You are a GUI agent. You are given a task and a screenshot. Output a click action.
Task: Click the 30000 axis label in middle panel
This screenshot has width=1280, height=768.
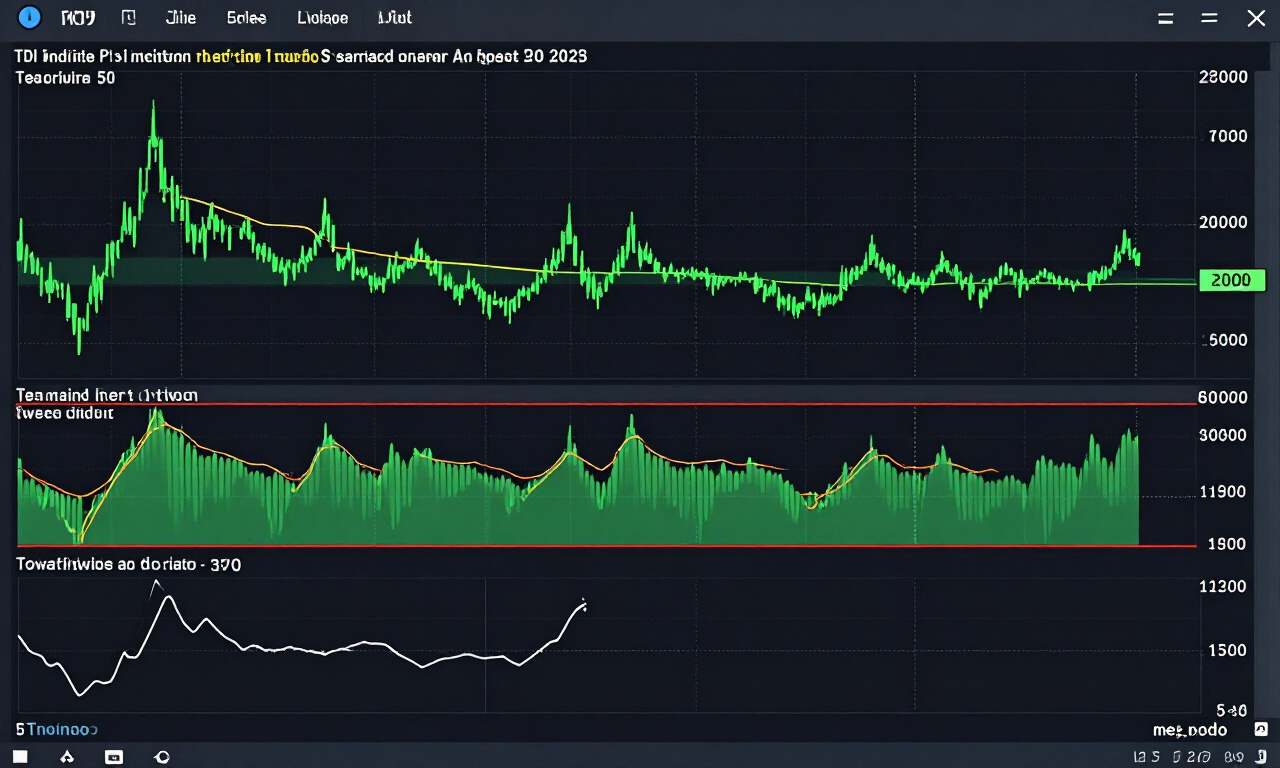point(1222,435)
